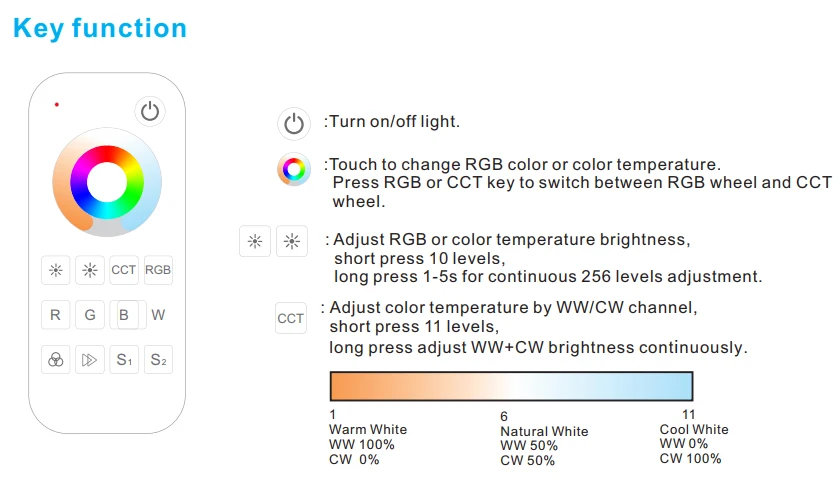
Task: Click the power button on the remote
Action: point(150,111)
